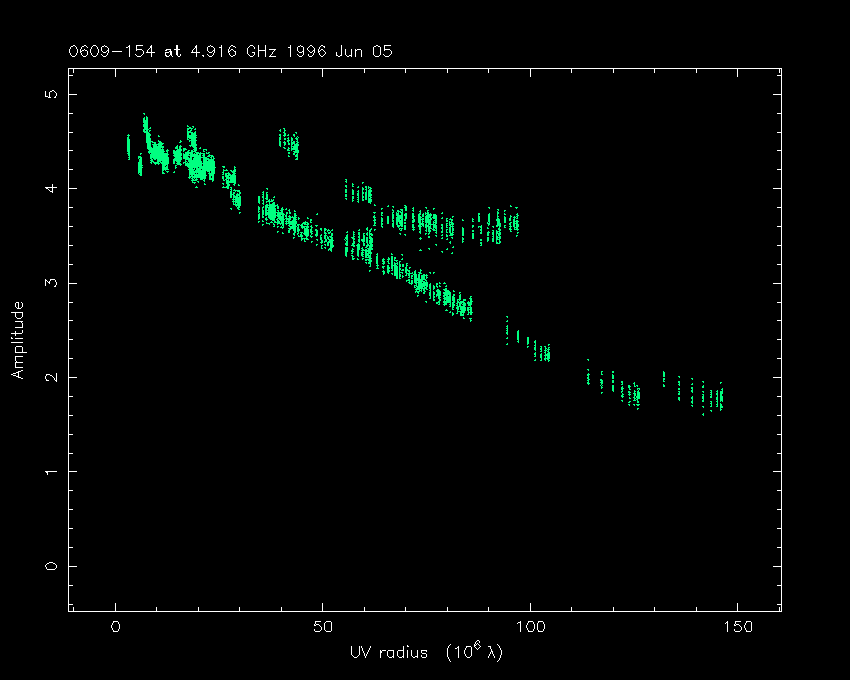Screen dimensions: 850x680
Task: Click the x-axis tick label "50"
Action: point(323,628)
